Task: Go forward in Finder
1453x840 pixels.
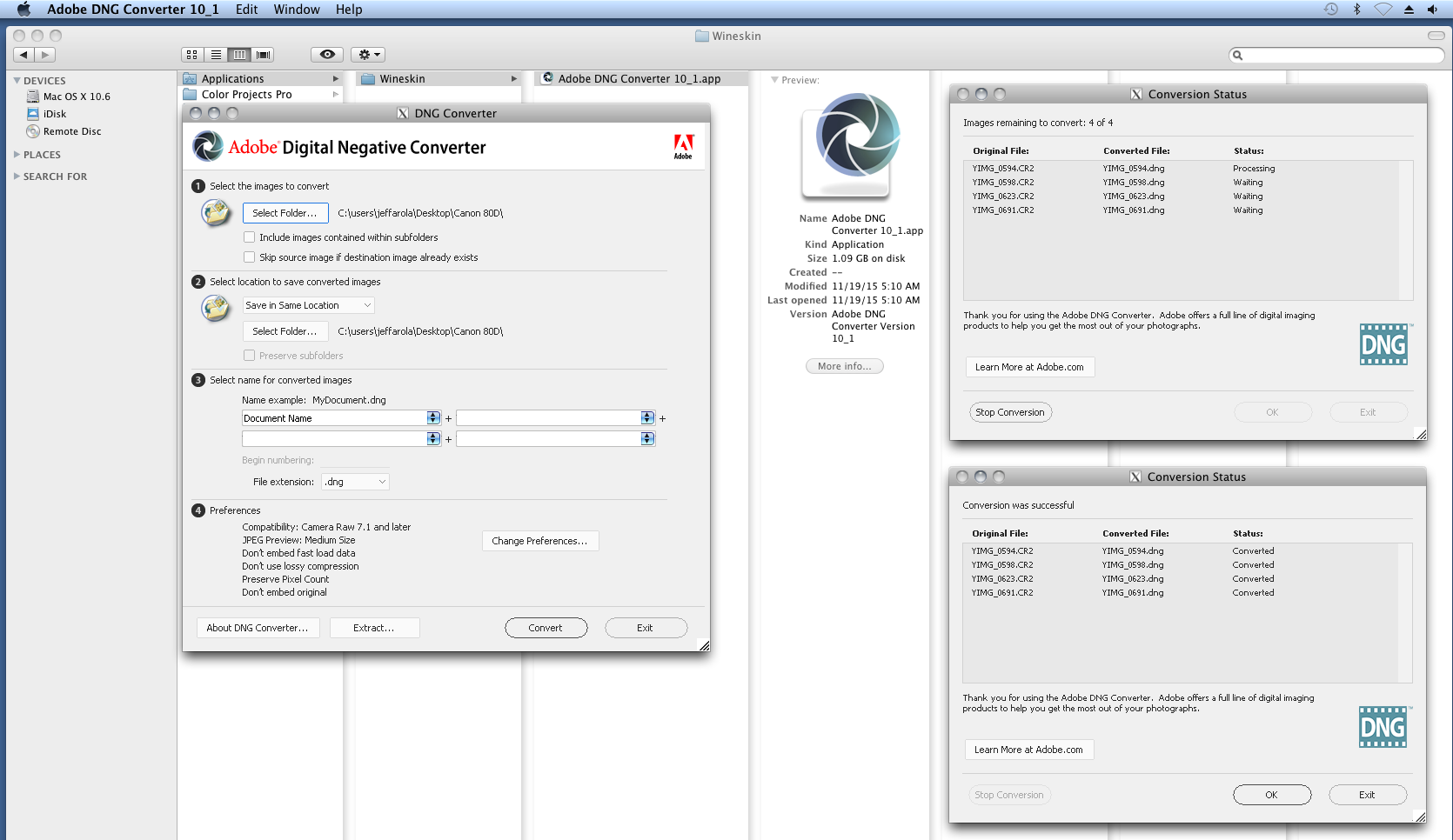Action: [x=45, y=55]
